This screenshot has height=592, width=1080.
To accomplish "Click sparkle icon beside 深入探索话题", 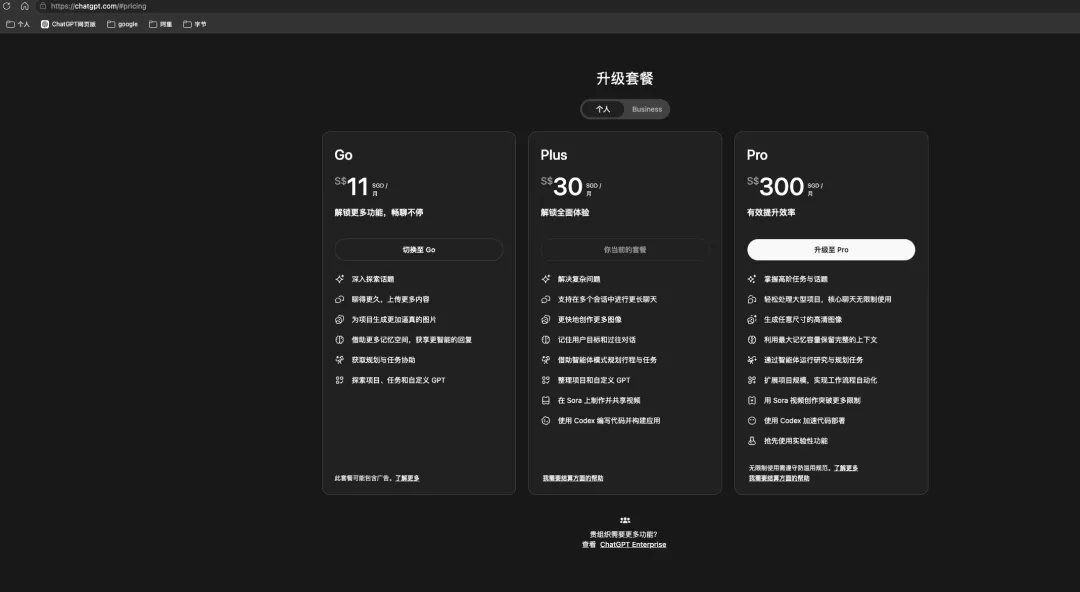I will (x=340, y=279).
